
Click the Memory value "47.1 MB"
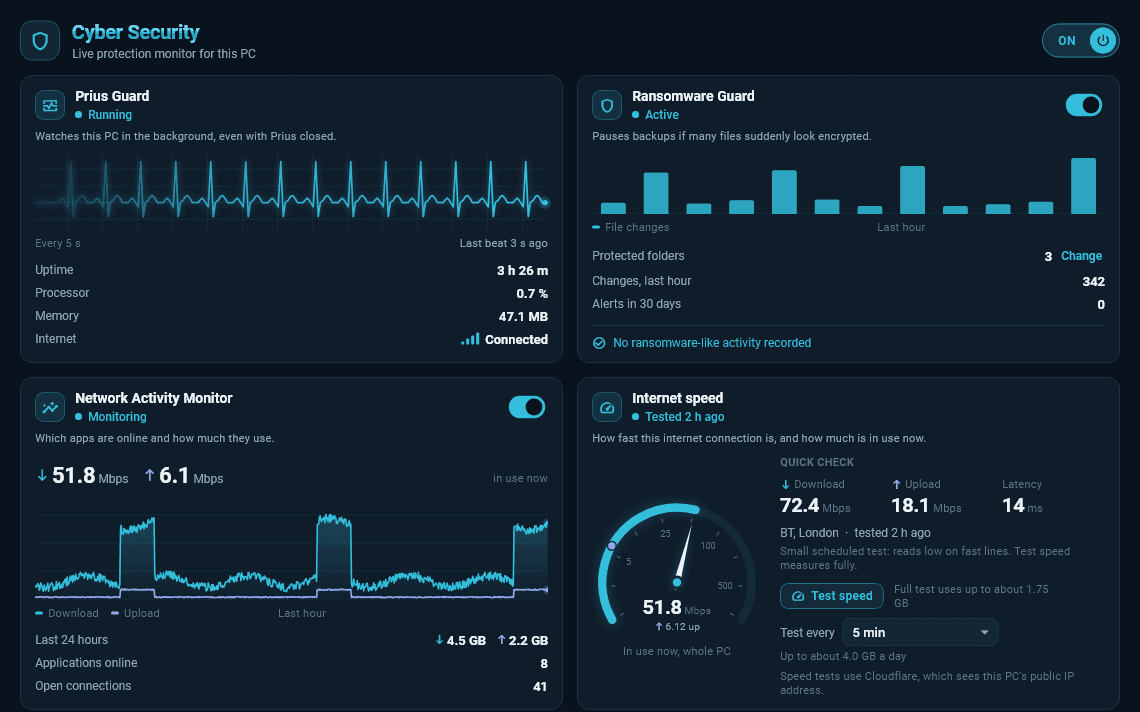pyautogui.click(x=523, y=317)
